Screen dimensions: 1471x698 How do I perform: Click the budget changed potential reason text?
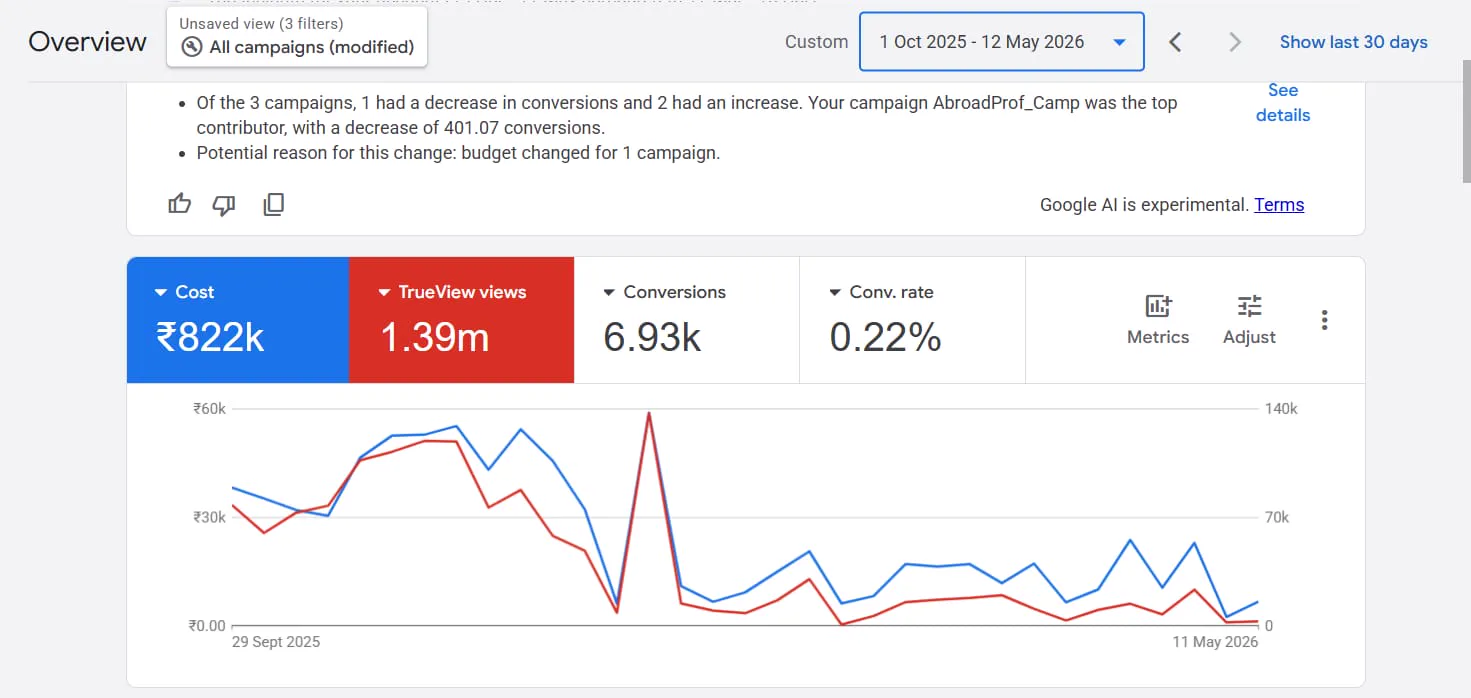[458, 153]
